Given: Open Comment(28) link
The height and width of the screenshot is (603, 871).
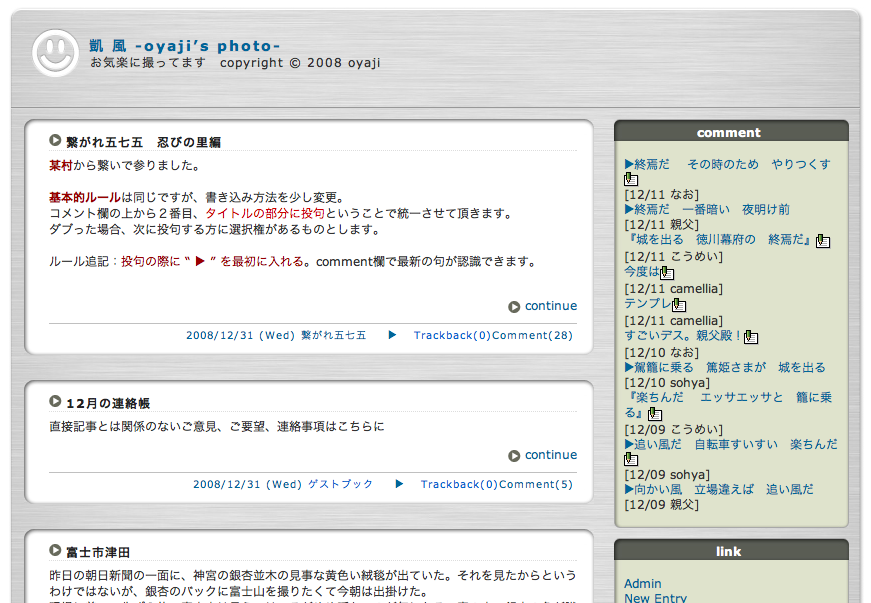Looking at the screenshot, I should (532, 335).
